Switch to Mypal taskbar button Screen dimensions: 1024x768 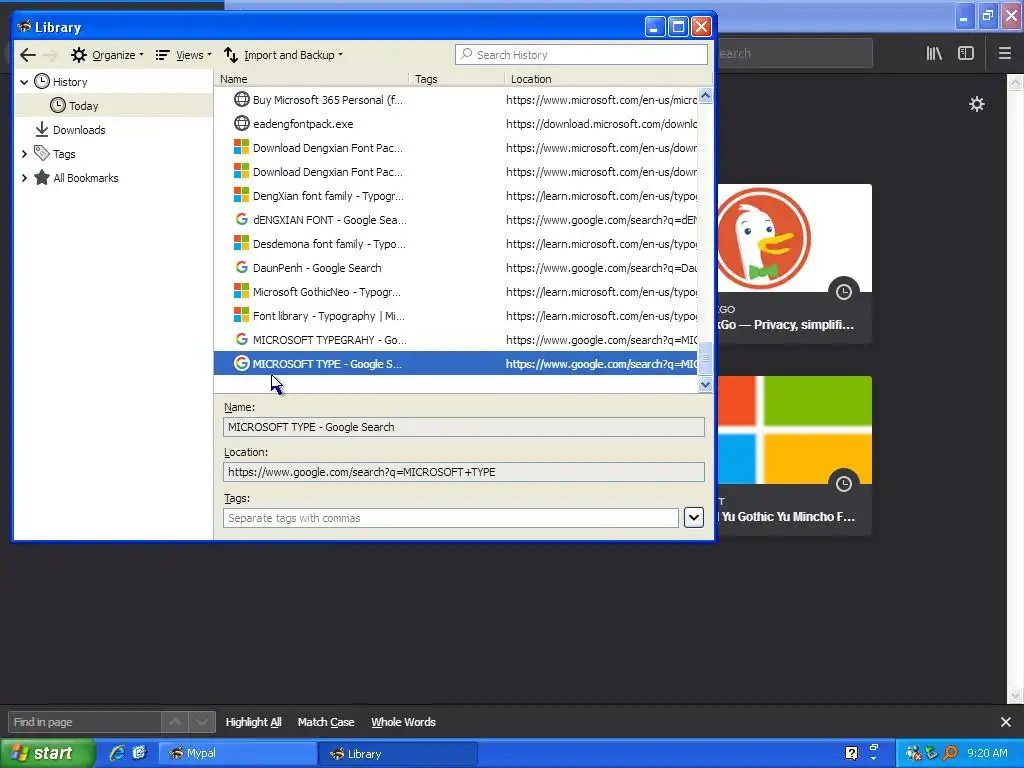238,754
